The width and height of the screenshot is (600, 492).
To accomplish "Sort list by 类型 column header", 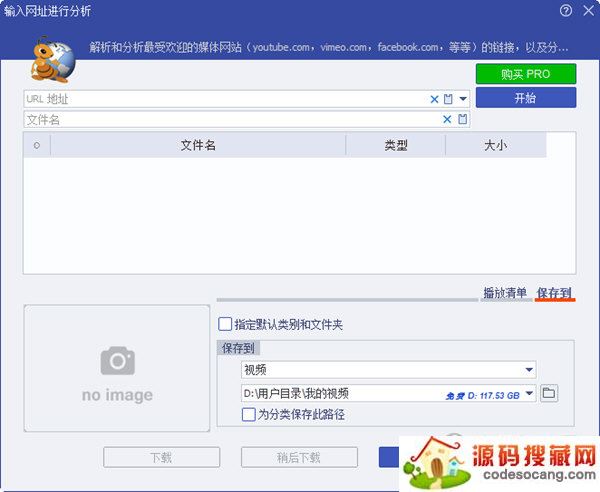I will click(x=396, y=145).
